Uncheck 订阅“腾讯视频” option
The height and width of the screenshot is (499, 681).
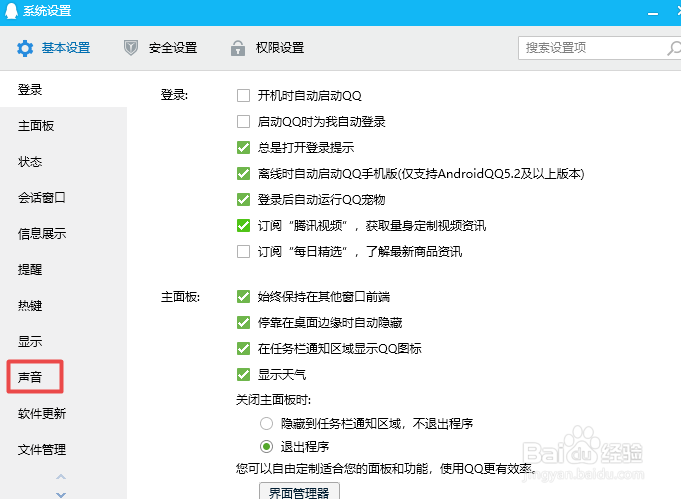243,225
